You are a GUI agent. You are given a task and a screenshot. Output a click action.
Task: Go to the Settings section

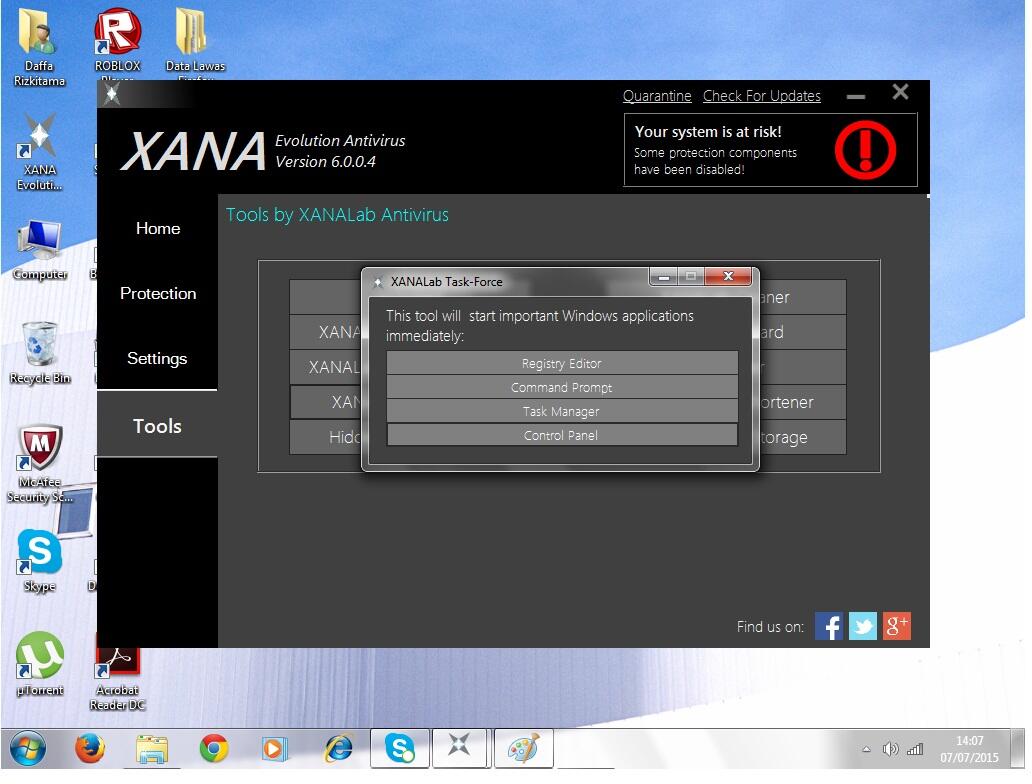point(157,358)
